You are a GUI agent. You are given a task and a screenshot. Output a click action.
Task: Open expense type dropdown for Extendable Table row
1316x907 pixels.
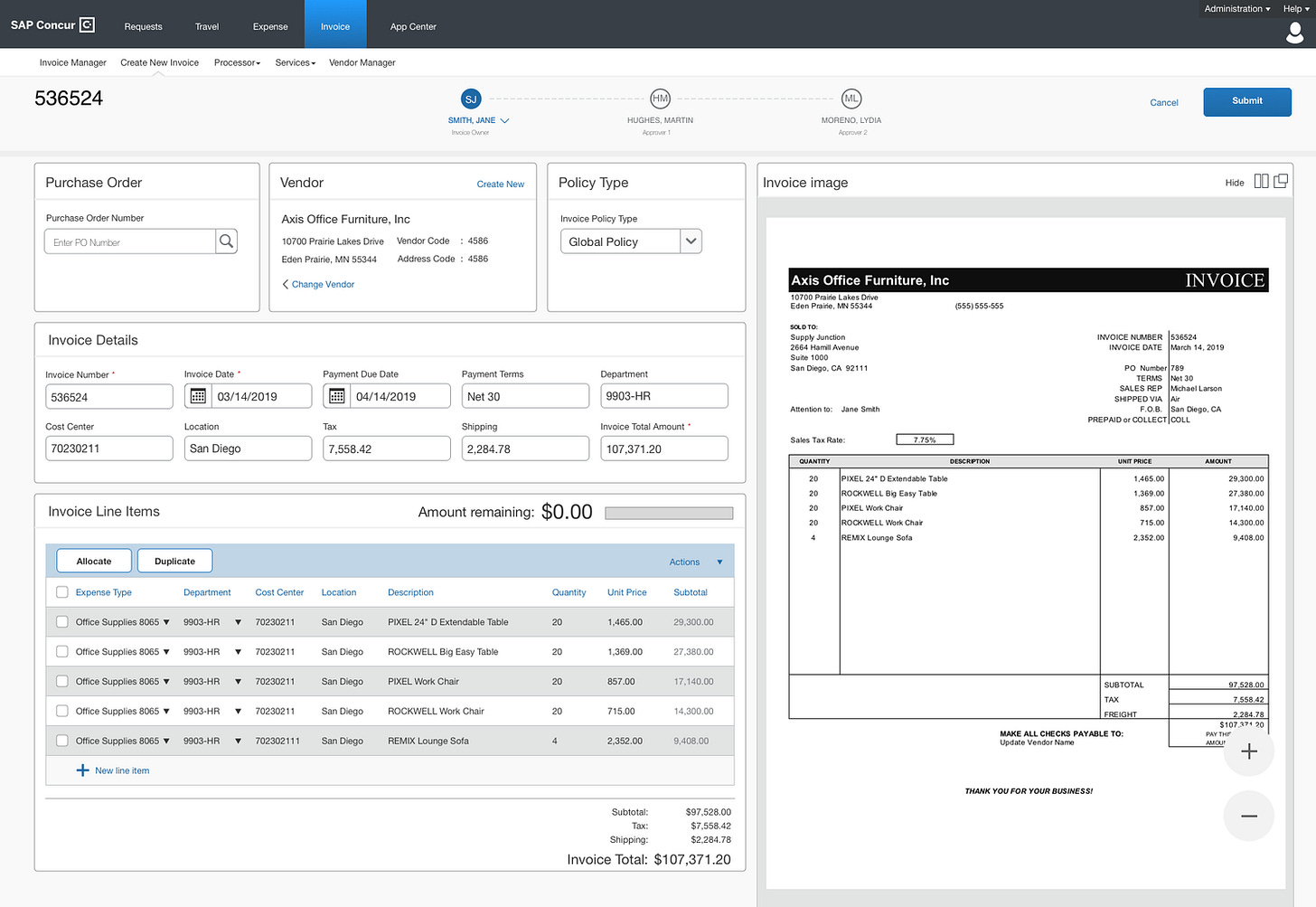(x=166, y=622)
